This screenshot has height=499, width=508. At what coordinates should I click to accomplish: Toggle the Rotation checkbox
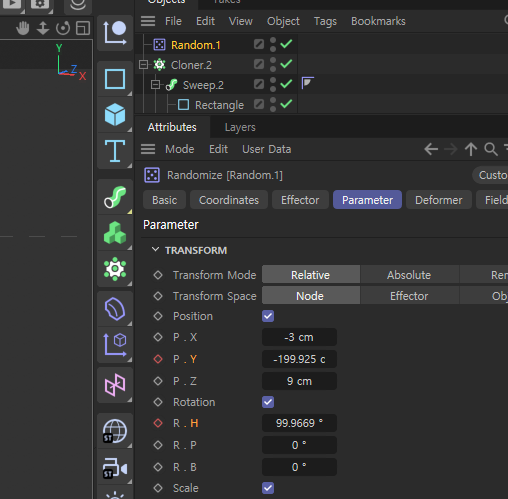[x=268, y=402]
